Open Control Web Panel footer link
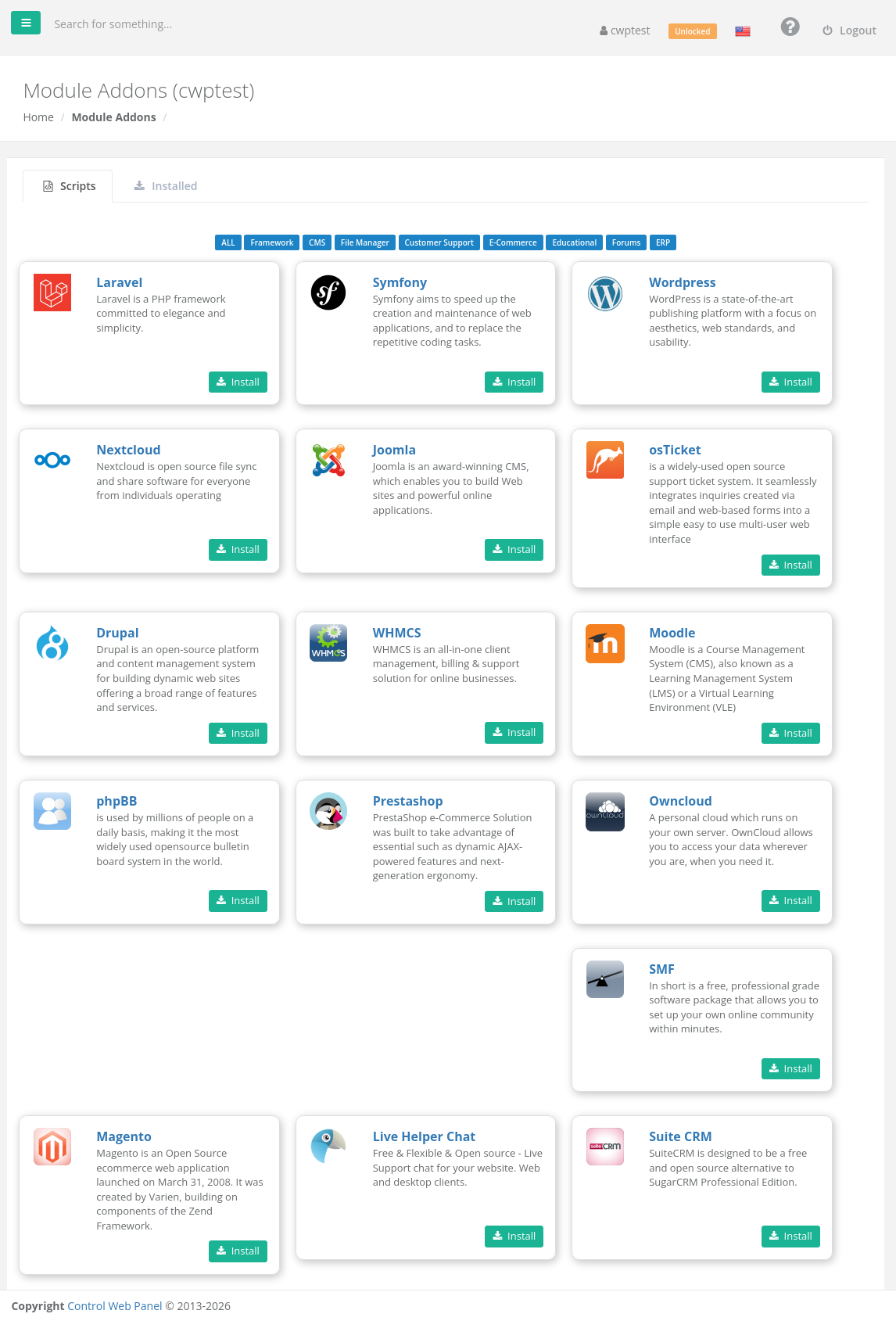The image size is (896, 1321). [115, 1305]
